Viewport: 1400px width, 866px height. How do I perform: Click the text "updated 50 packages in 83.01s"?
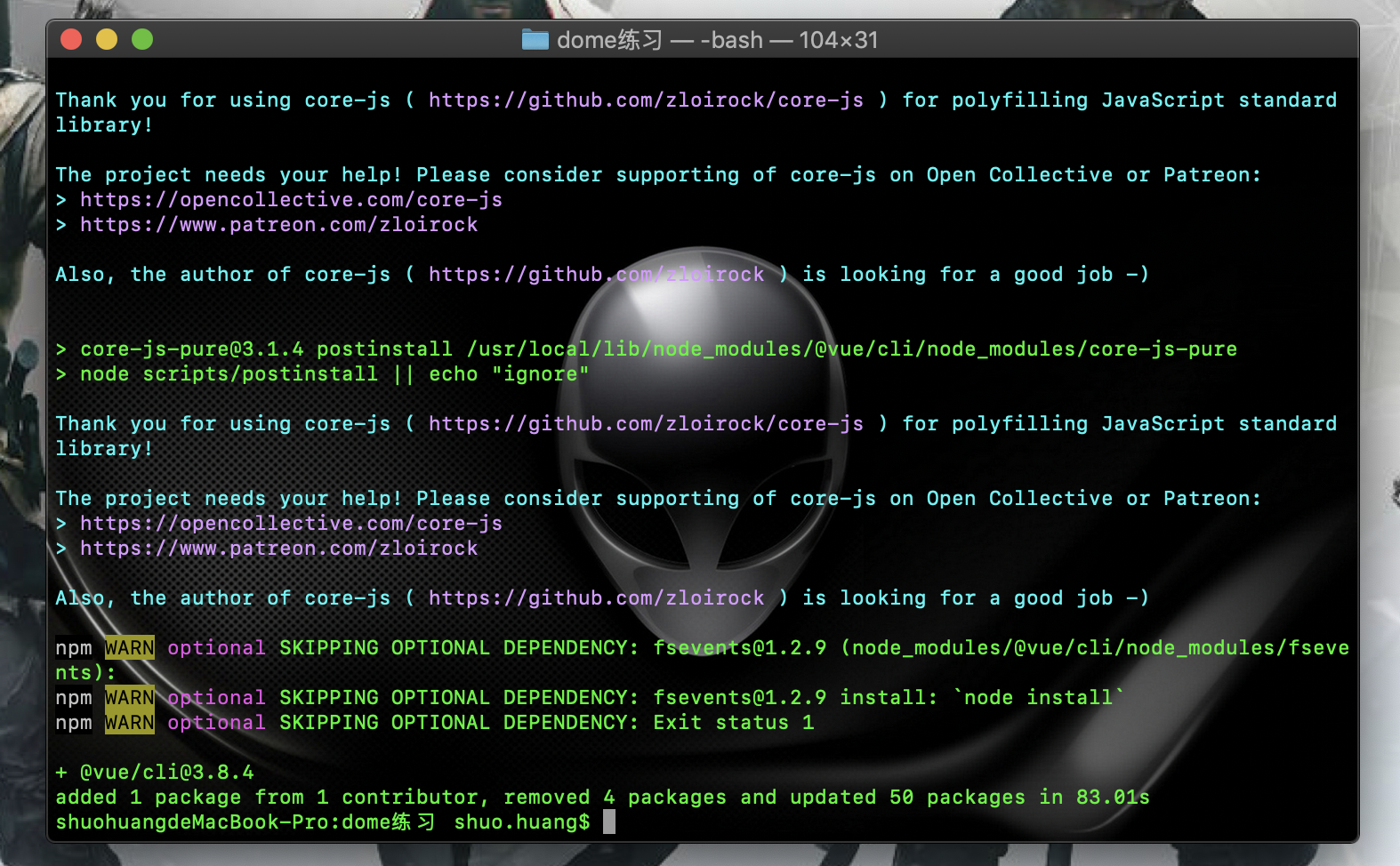970,797
